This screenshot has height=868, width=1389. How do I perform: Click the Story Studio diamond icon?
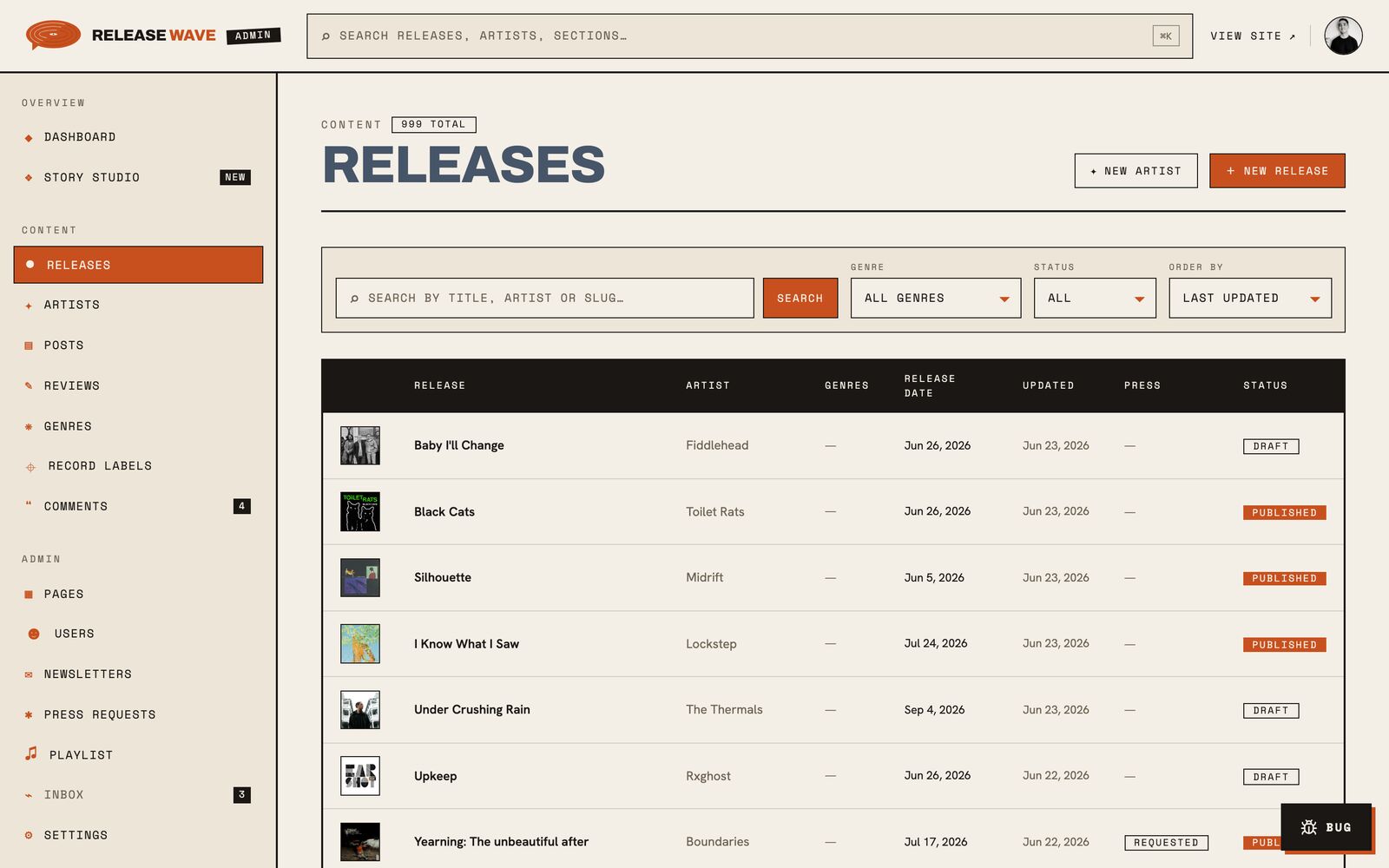click(29, 177)
